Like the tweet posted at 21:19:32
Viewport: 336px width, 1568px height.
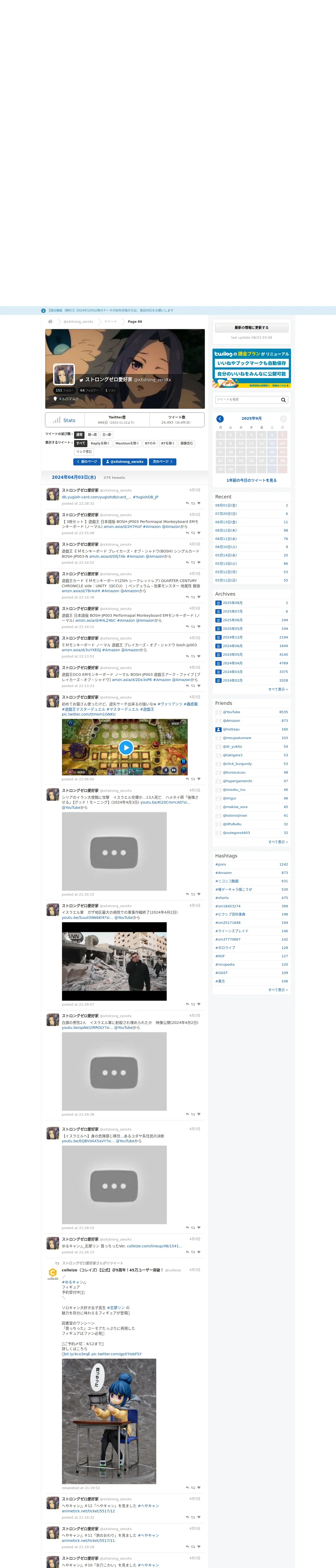(199, 1518)
